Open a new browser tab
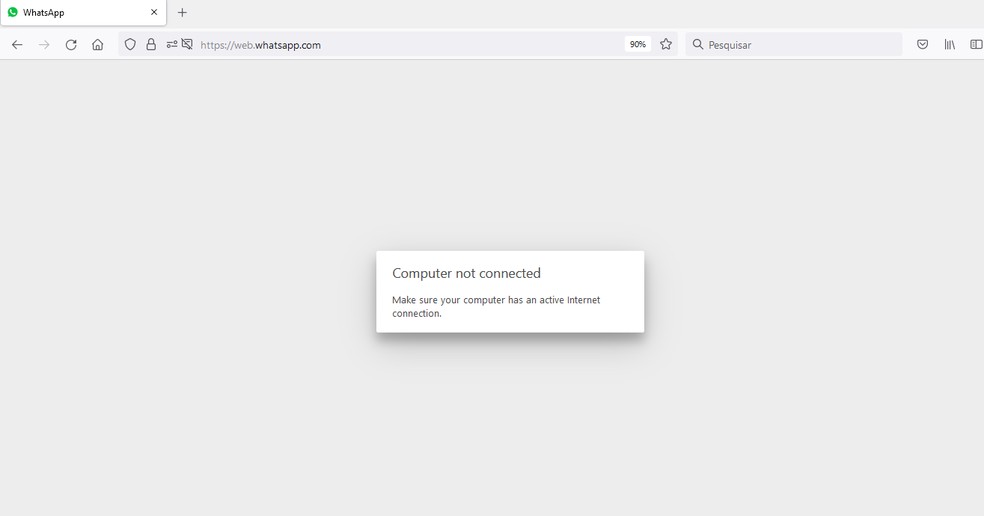The height and width of the screenshot is (516, 984). click(x=182, y=13)
